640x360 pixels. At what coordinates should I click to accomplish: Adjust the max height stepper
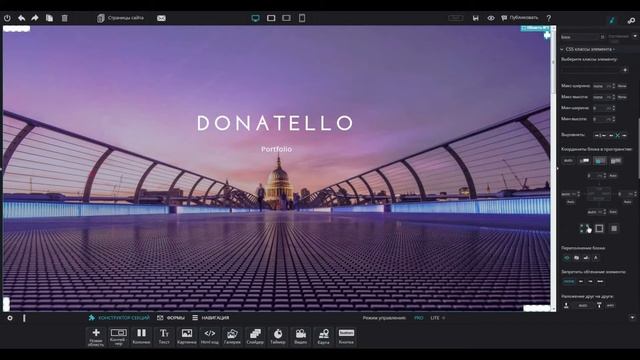click(613, 97)
